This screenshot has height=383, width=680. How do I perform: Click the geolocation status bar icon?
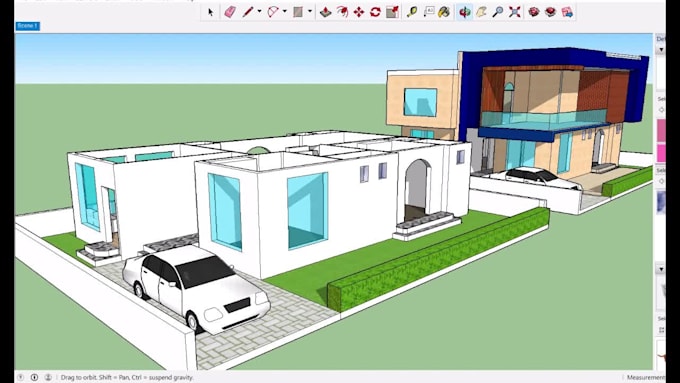[20, 377]
